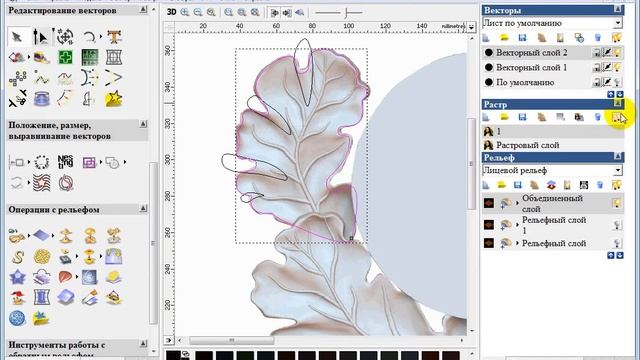Screen dimensions: 640x360
Task: Toggle all relief layers visibility bulb in Рельеф toolbar
Action: coord(616,185)
